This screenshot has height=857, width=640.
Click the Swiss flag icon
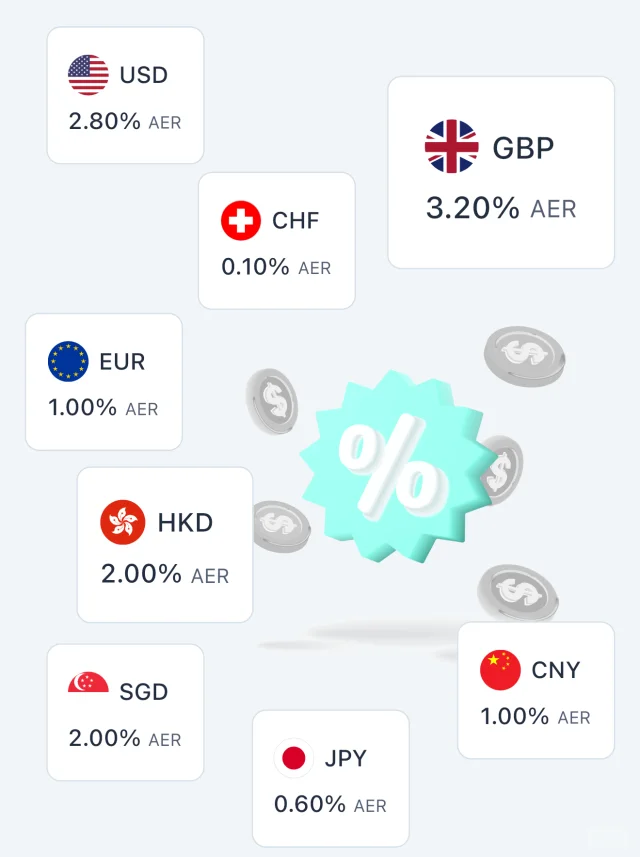click(241, 220)
